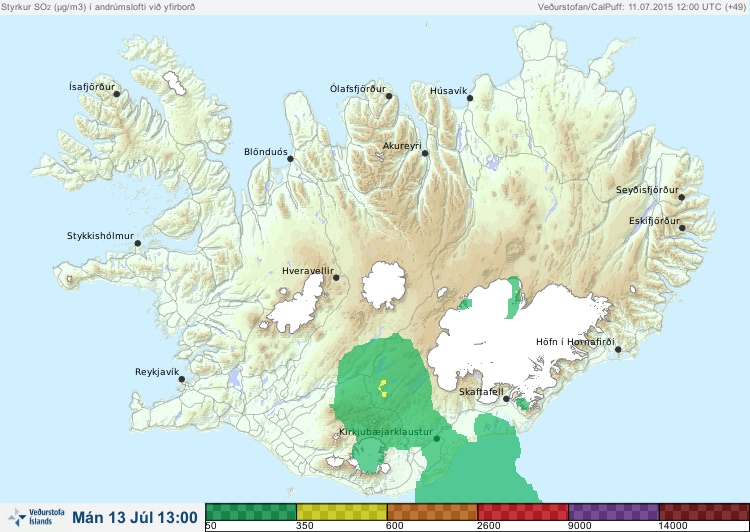Click the Akureyri location dot
The image size is (750, 532).
(425, 153)
